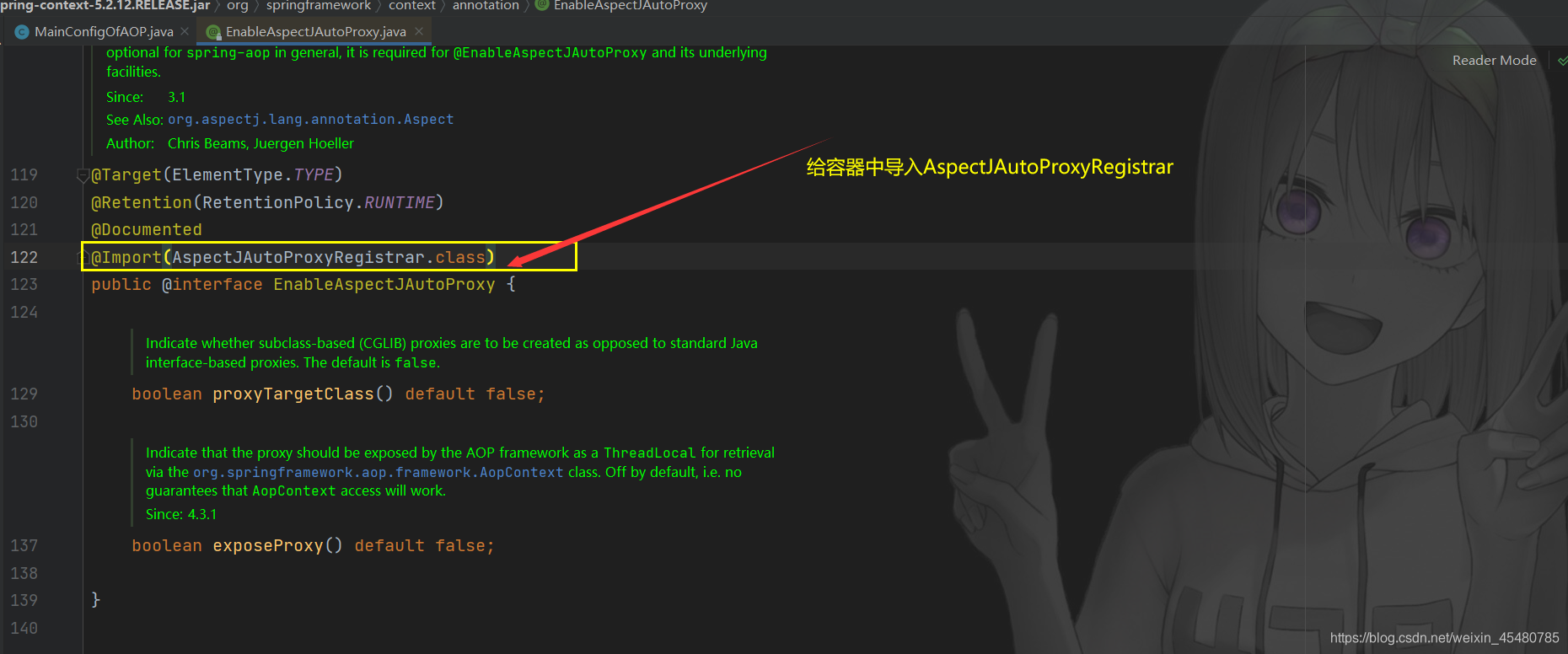
Task: Open the EnableAspectJAutoProxy breadcrumb item
Action: pos(631,5)
